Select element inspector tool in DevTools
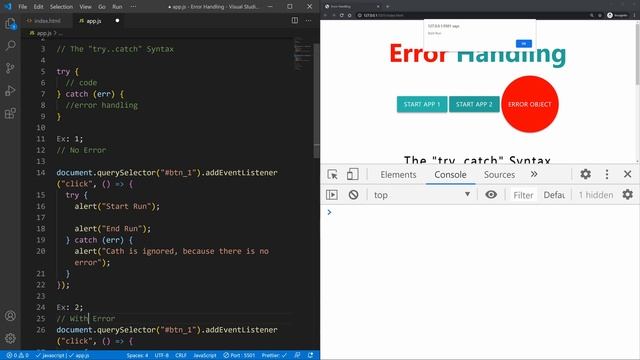 click(x=332, y=174)
